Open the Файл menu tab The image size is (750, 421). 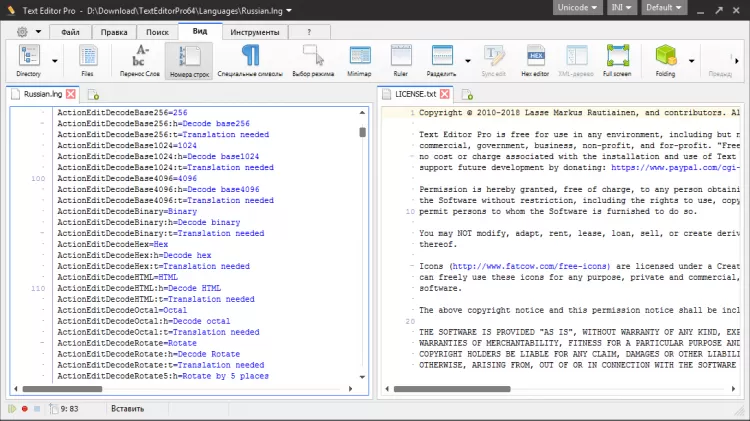click(x=70, y=32)
